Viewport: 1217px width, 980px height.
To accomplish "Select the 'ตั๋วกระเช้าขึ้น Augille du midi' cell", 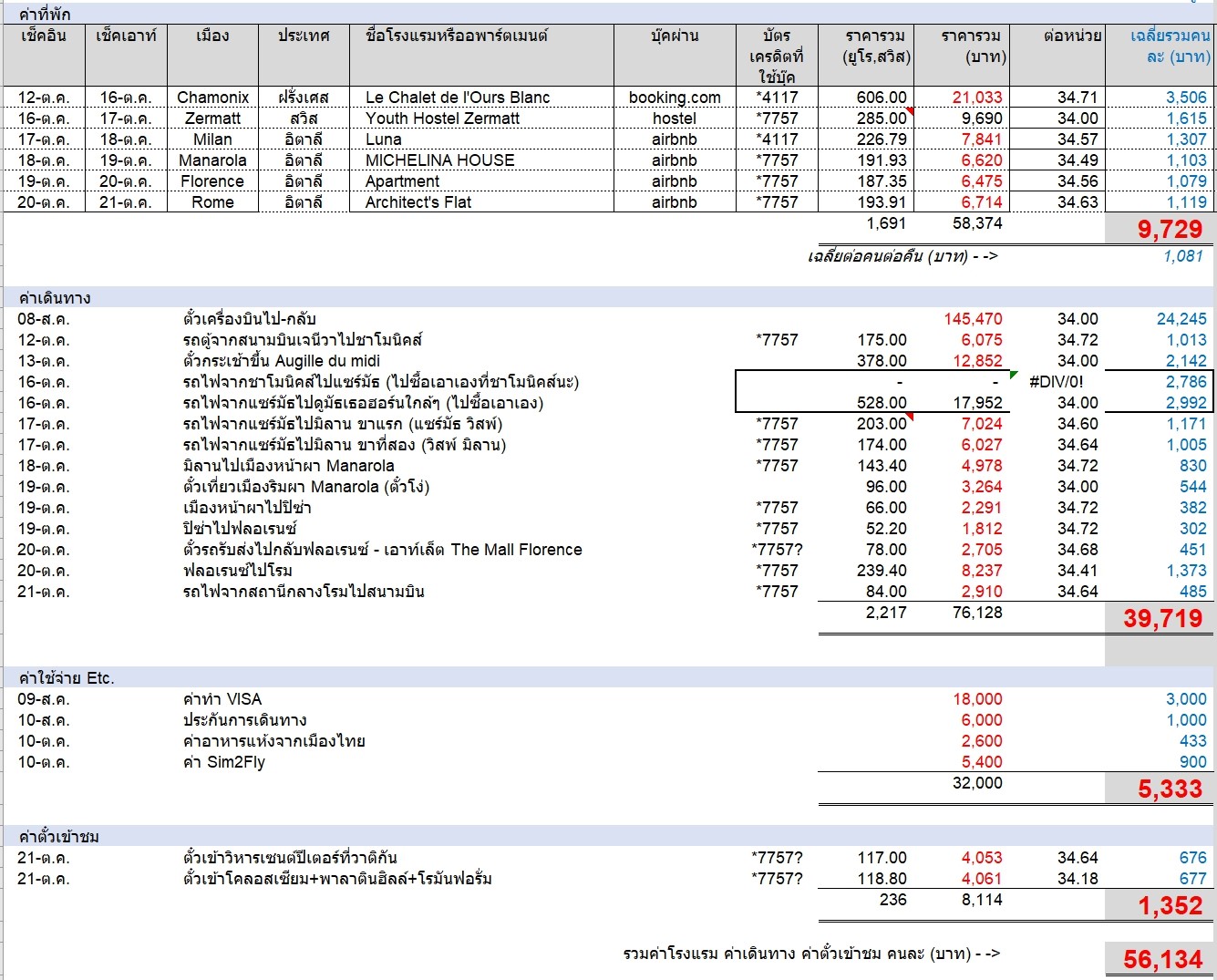I will (282, 361).
